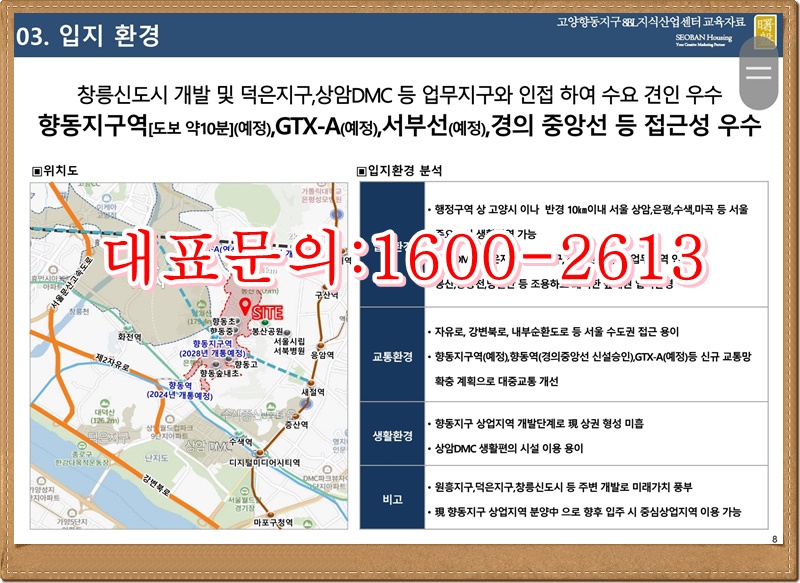Click the '디지털미디어시티역' label on map
This screenshot has height=583, width=800.
[264, 463]
